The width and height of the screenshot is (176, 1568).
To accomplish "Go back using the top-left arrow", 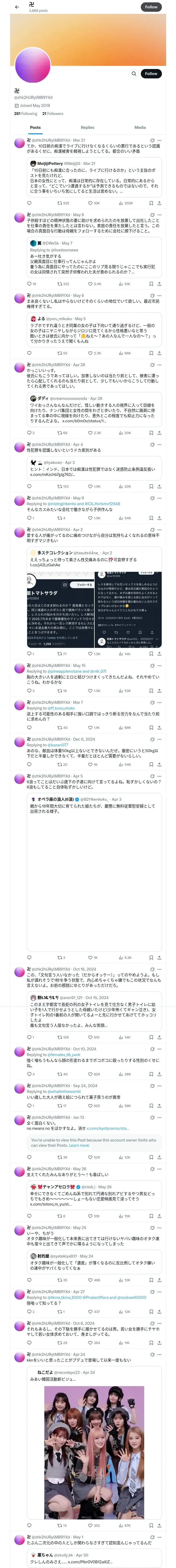I will 16,7.
